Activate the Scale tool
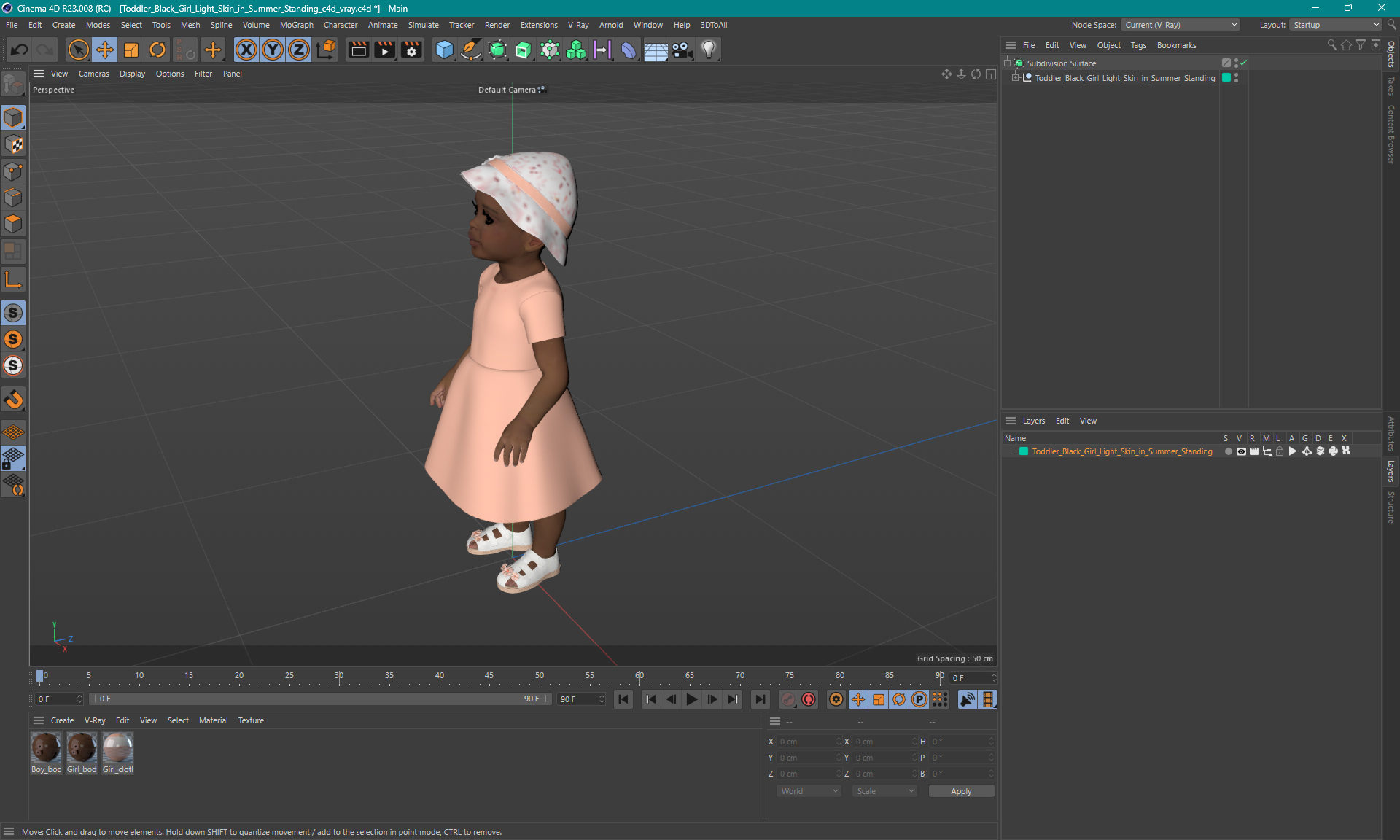 pyautogui.click(x=131, y=50)
